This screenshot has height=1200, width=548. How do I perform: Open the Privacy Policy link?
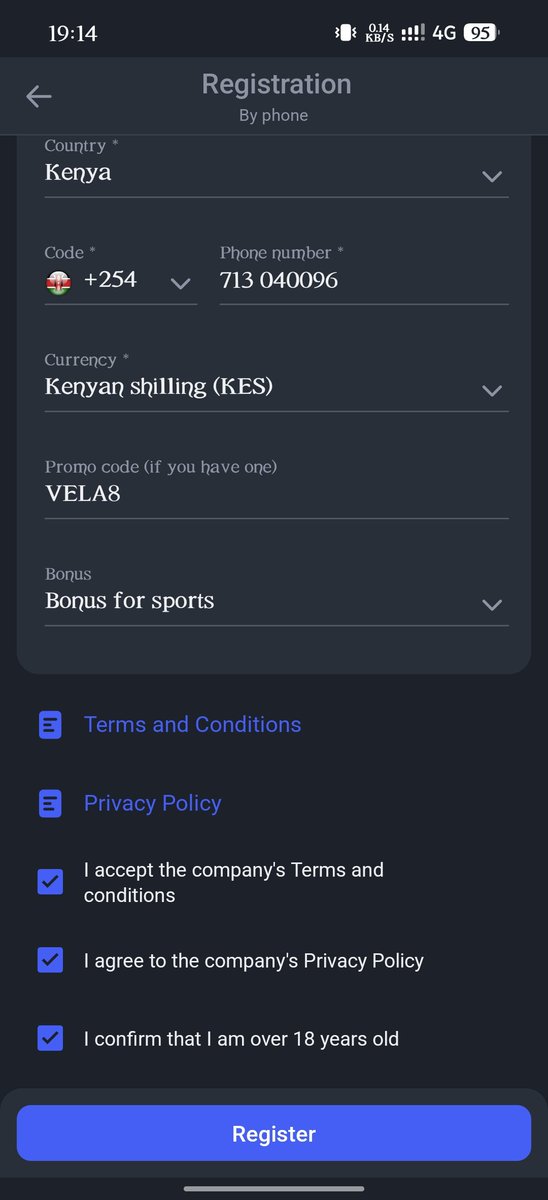click(x=152, y=803)
